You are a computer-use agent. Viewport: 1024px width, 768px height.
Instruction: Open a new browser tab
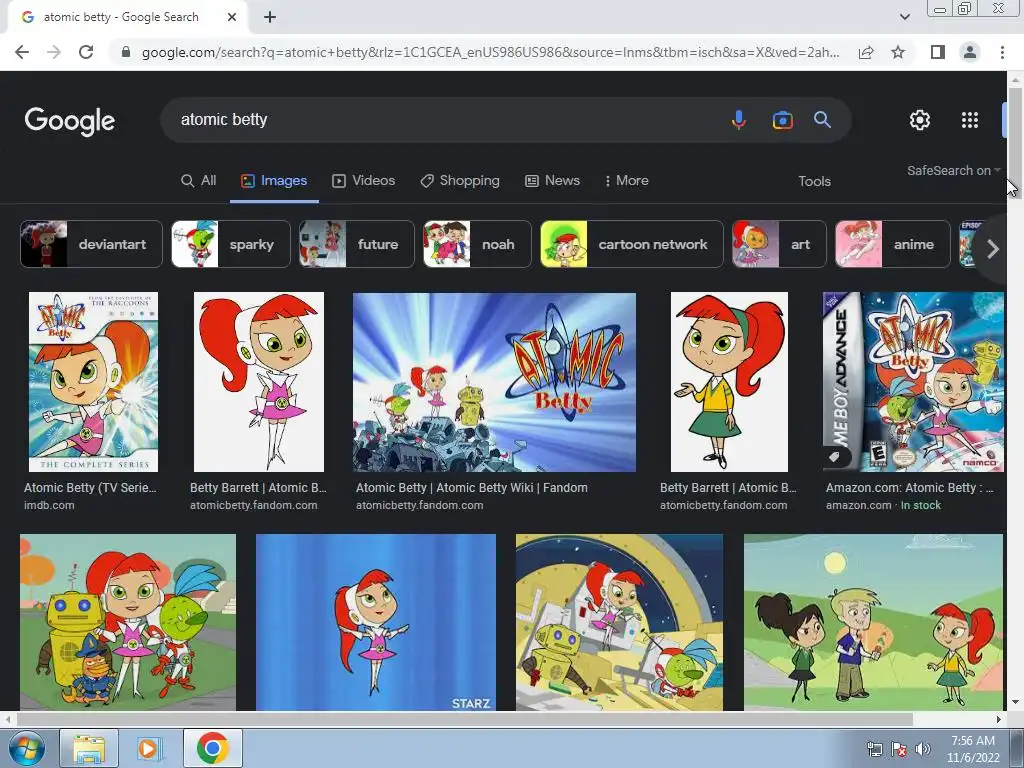pos(270,17)
